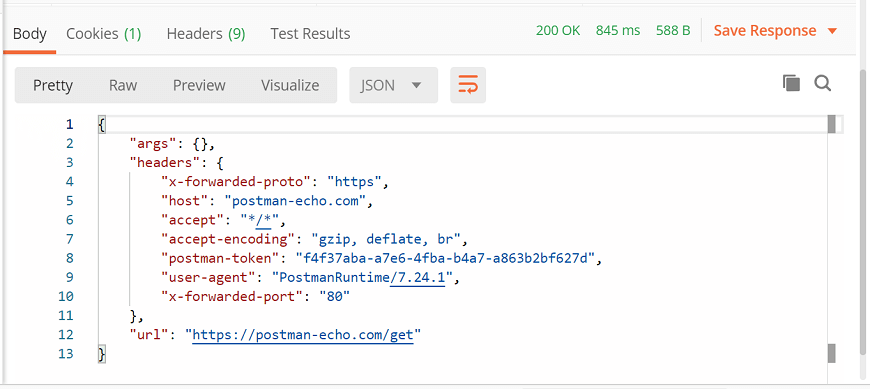Screen dimensions: 870x389
Task: Select the Raw view
Action: pos(123,85)
